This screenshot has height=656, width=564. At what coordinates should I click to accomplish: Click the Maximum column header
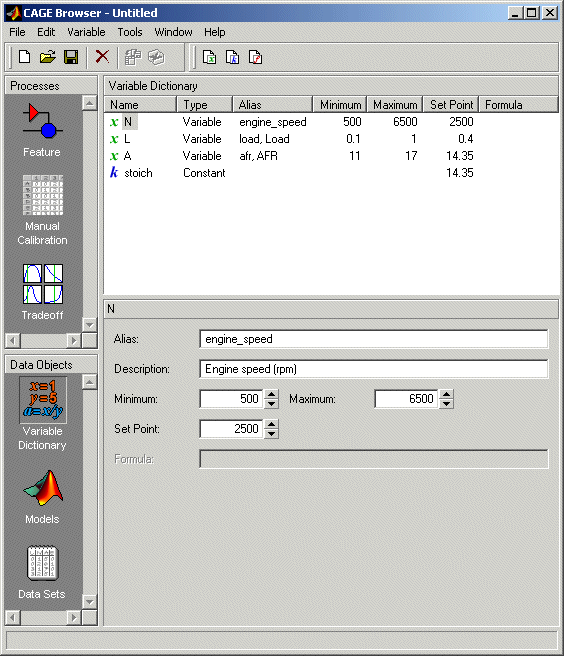pyautogui.click(x=395, y=105)
